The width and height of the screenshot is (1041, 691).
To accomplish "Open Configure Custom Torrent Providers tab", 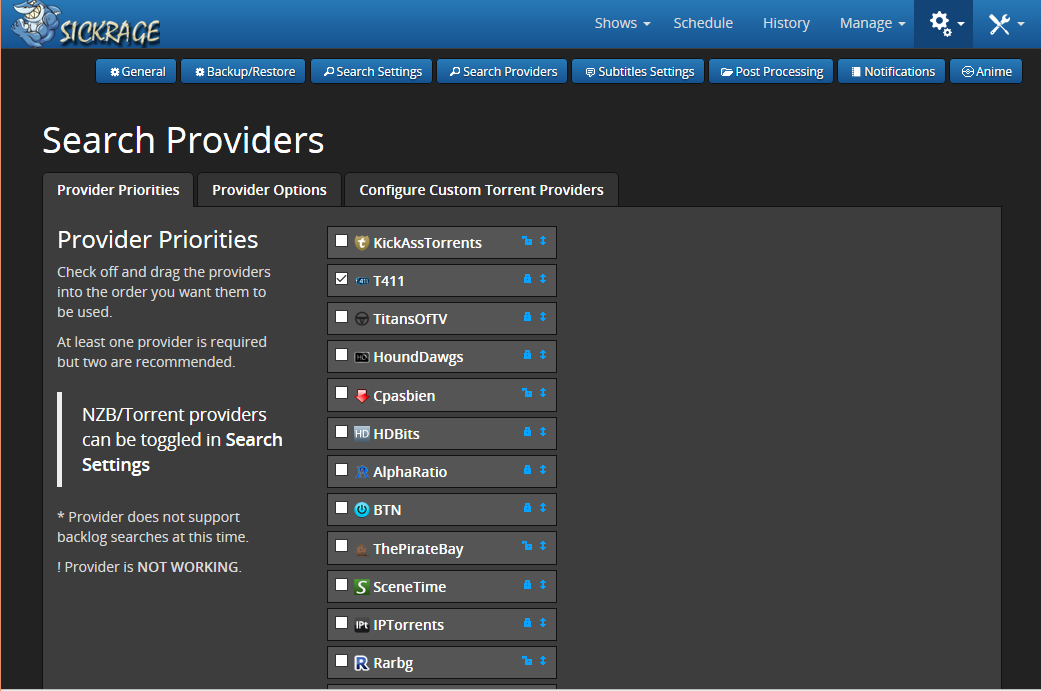I will pos(481,190).
